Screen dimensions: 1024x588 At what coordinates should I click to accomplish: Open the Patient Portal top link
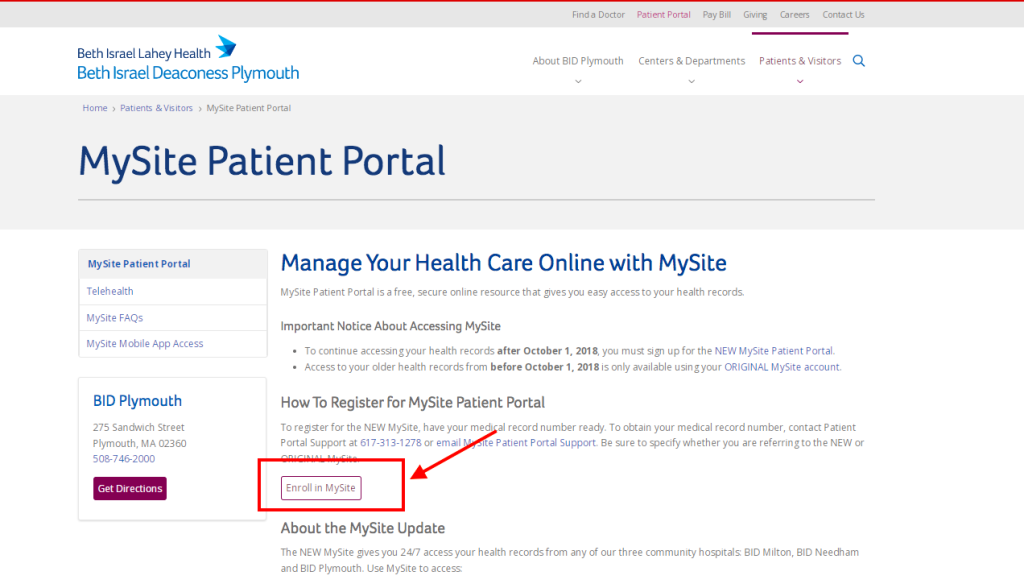(x=664, y=14)
